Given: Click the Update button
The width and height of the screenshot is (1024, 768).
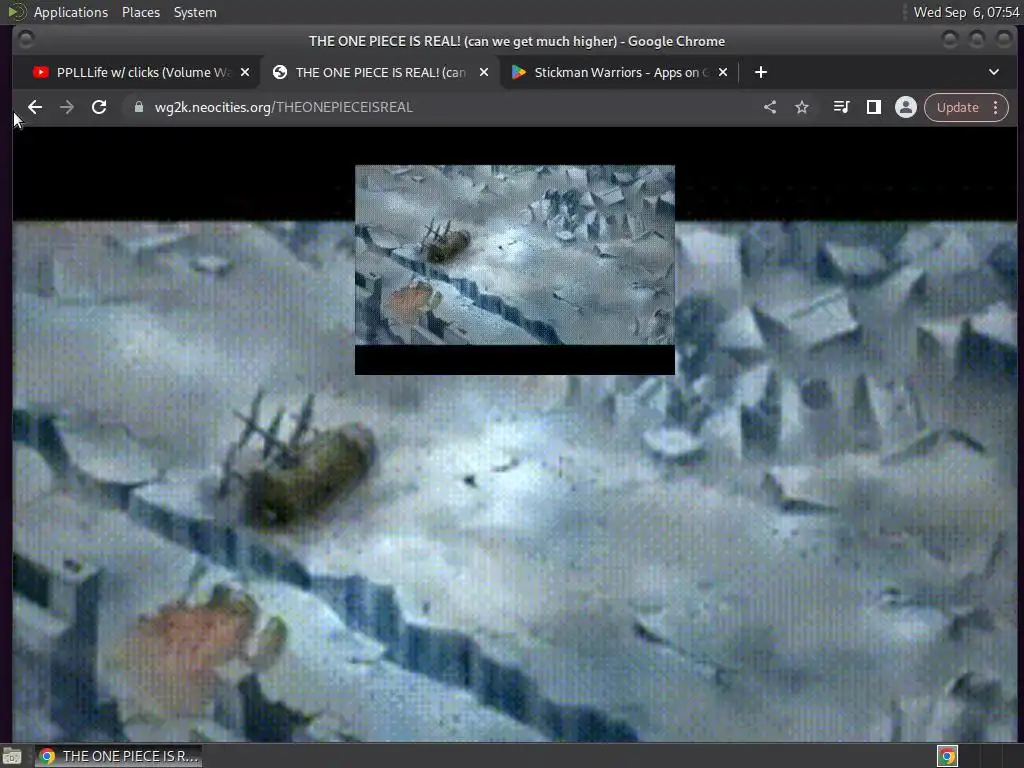Looking at the screenshot, I should (957, 107).
